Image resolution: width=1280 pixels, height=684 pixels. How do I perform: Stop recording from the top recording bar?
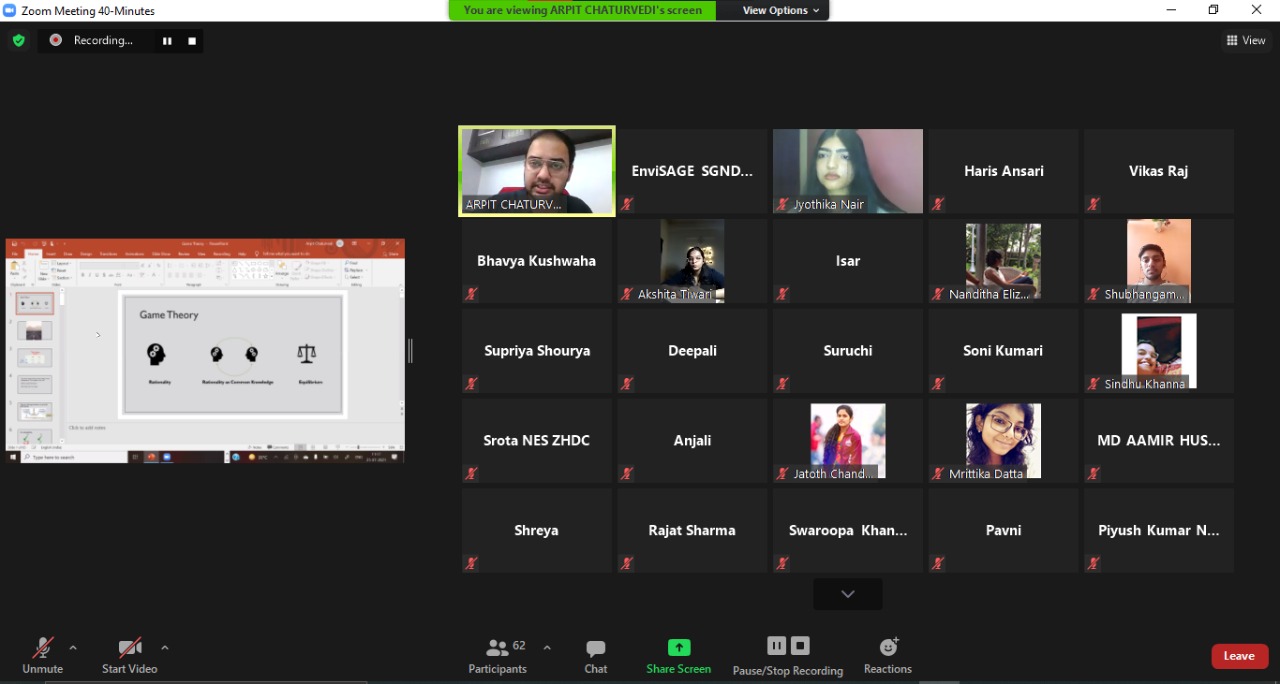192,41
